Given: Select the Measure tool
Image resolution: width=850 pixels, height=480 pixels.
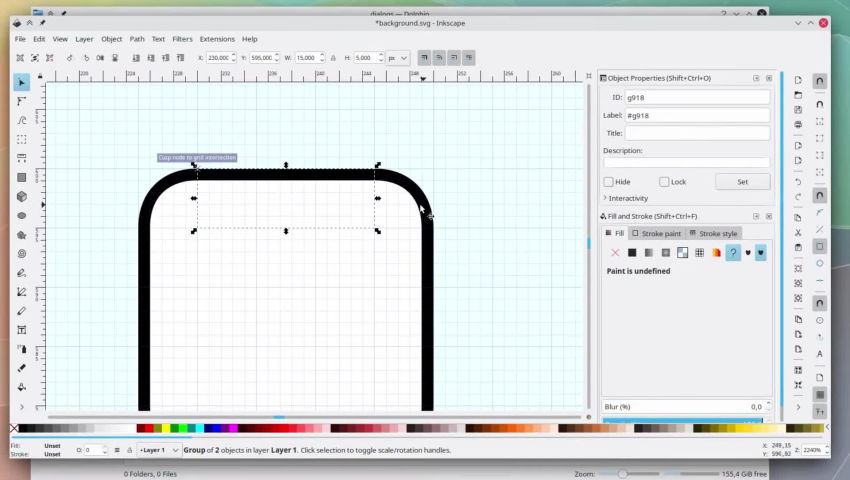Looking at the screenshot, I should click(22, 158).
